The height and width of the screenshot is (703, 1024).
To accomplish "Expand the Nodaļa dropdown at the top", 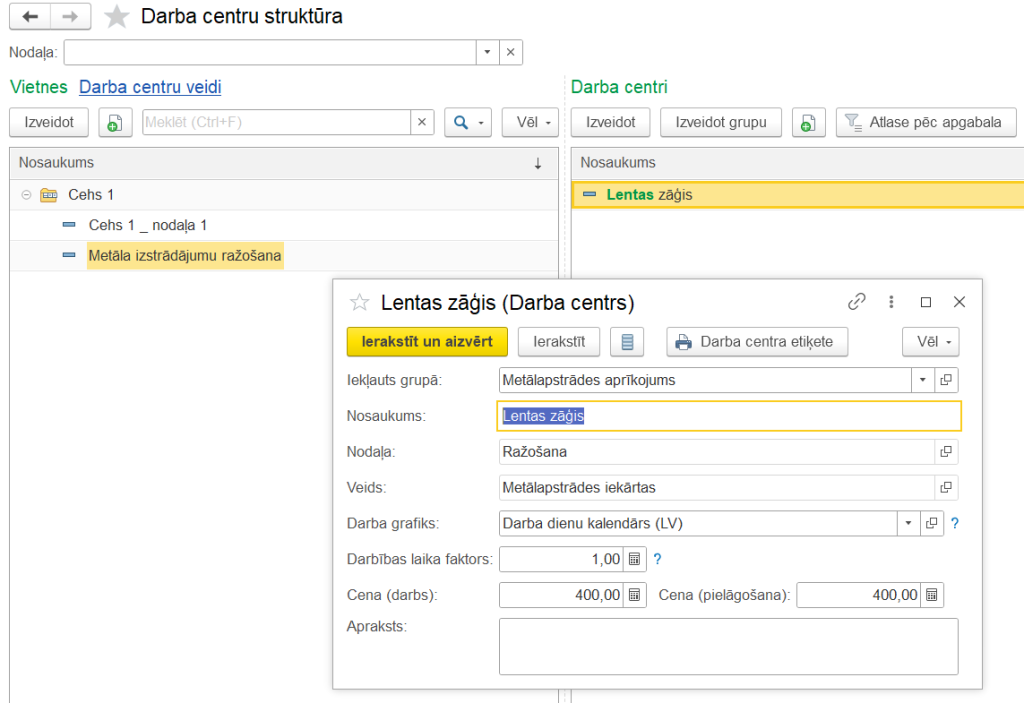I will tap(486, 51).
